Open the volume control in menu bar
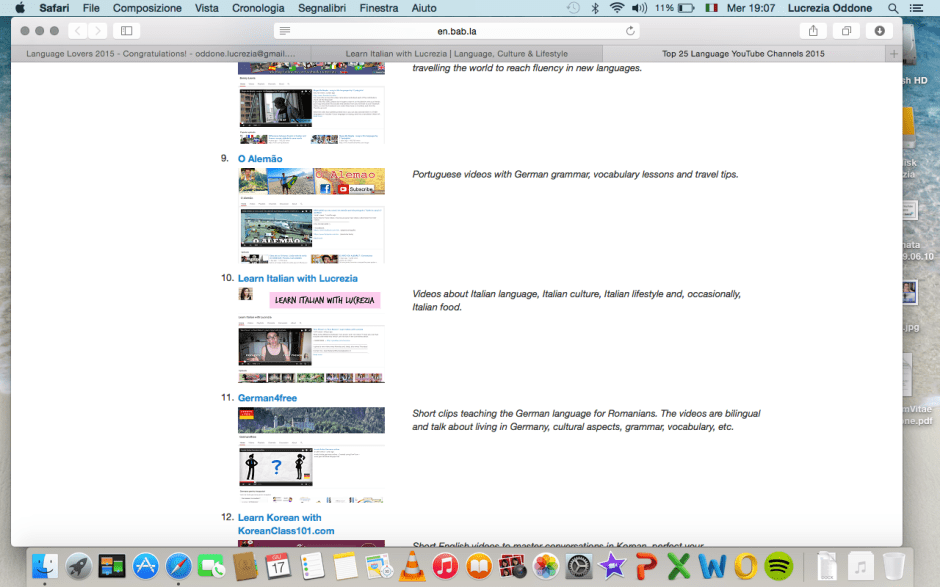Image resolution: width=940 pixels, height=587 pixels. click(x=639, y=8)
